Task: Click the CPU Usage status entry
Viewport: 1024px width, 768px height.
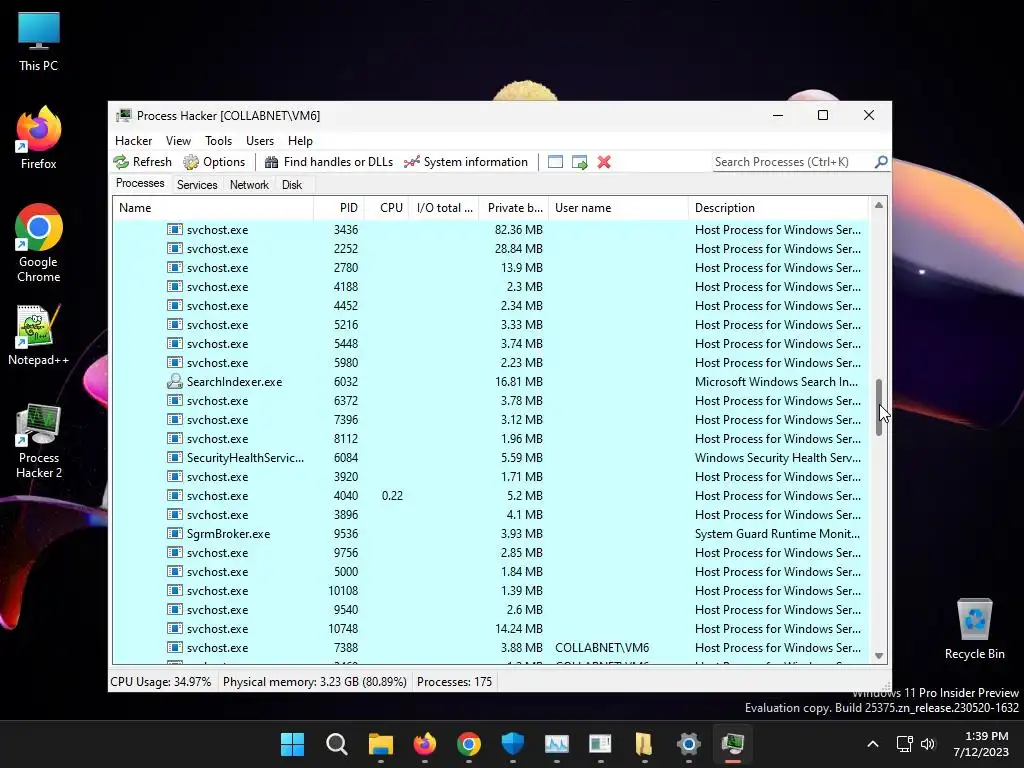Action: pos(161,682)
